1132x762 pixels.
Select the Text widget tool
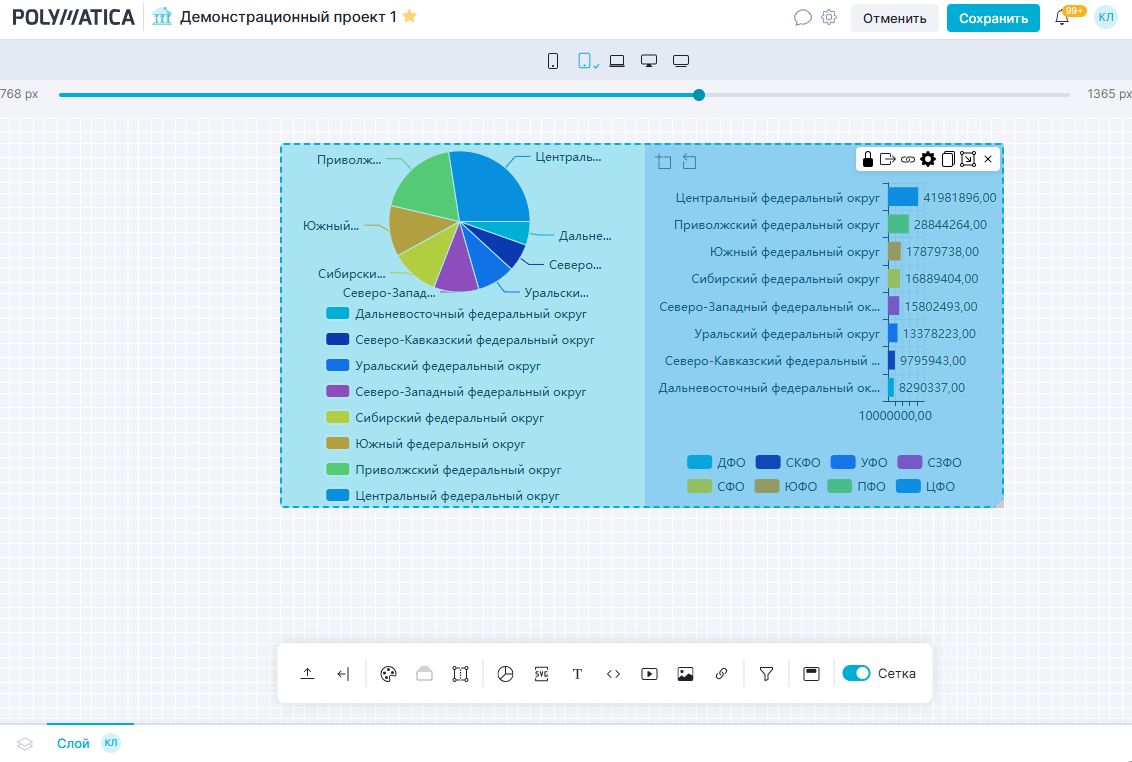[x=577, y=674]
